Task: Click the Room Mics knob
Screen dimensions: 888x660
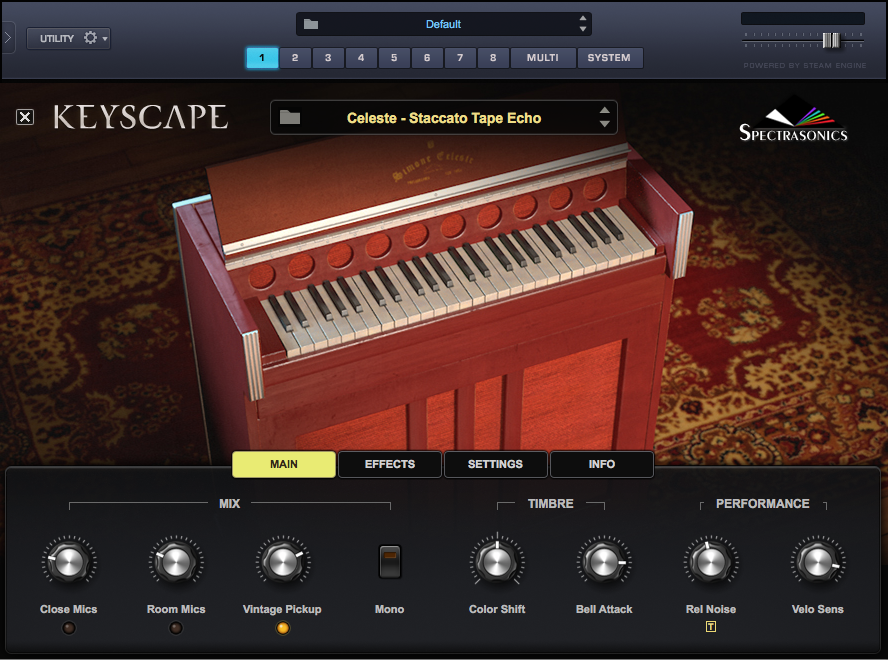Action: [176, 562]
